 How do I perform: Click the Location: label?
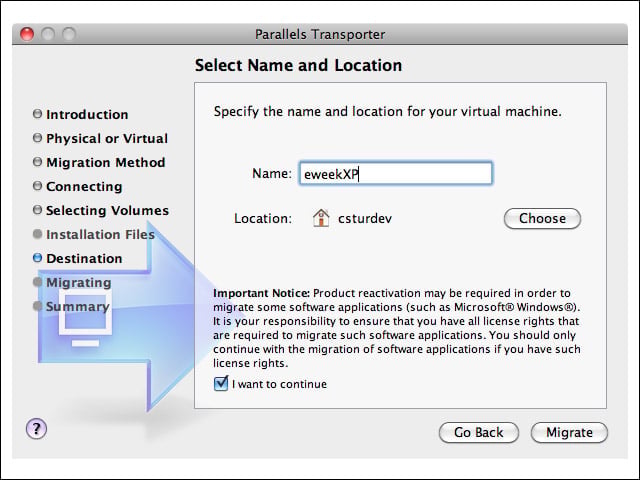[263, 218]
